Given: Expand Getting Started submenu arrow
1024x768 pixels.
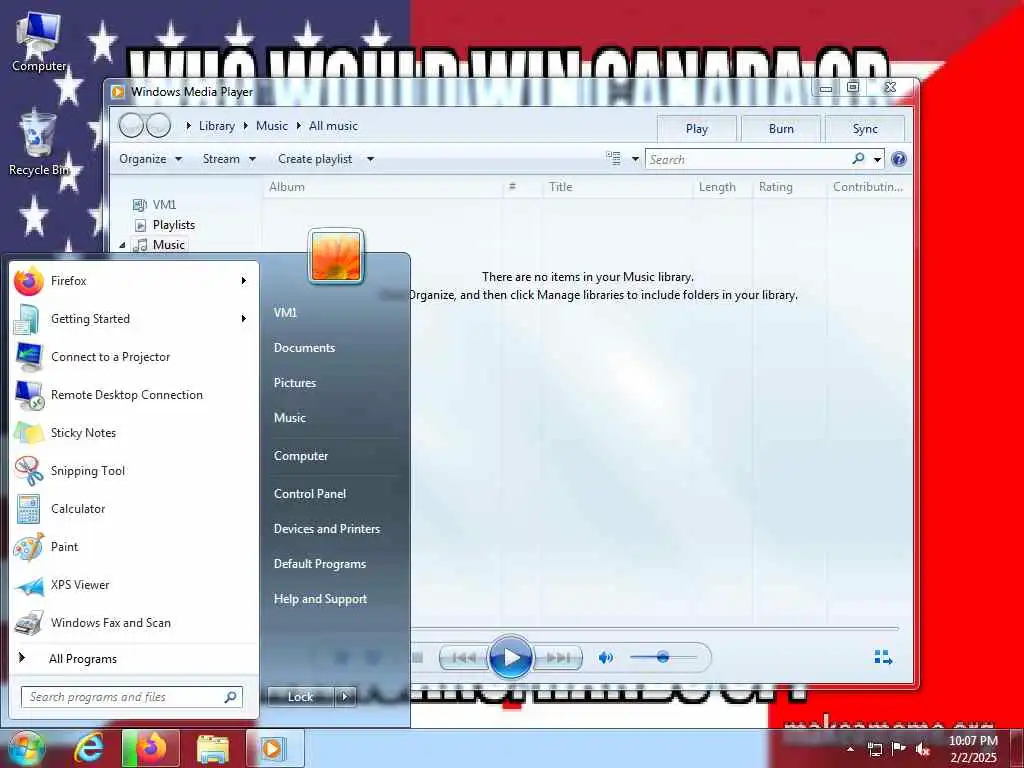Looking at the screenshot, I should [244, 319].
